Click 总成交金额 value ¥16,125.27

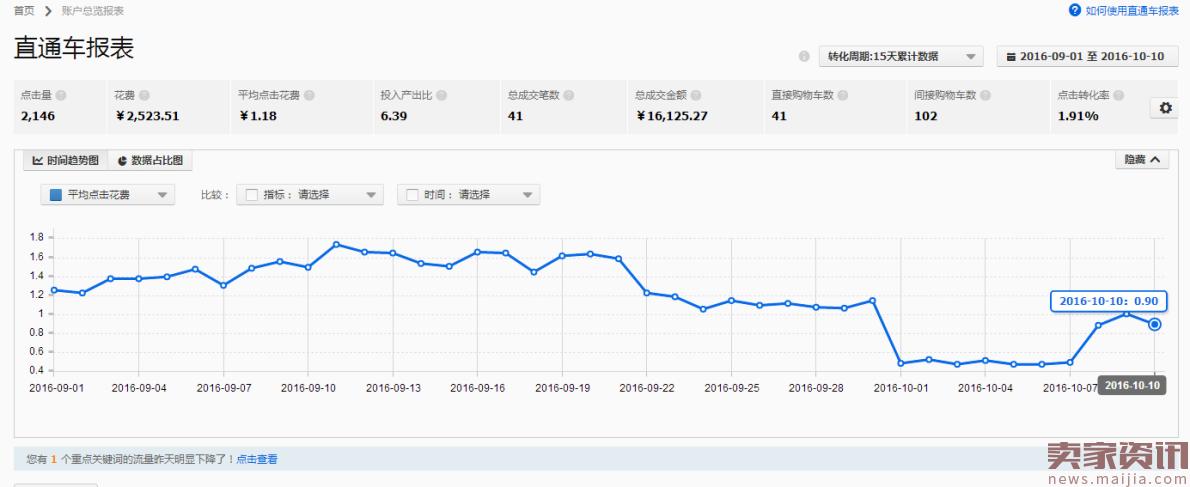(x=672, y=116)
